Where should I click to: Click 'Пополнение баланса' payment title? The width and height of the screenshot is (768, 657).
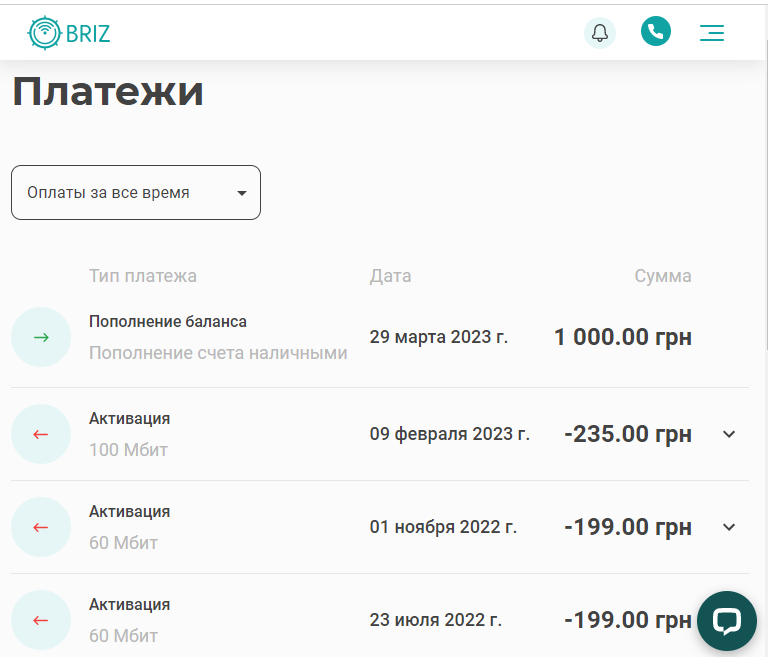pos(168,322)
